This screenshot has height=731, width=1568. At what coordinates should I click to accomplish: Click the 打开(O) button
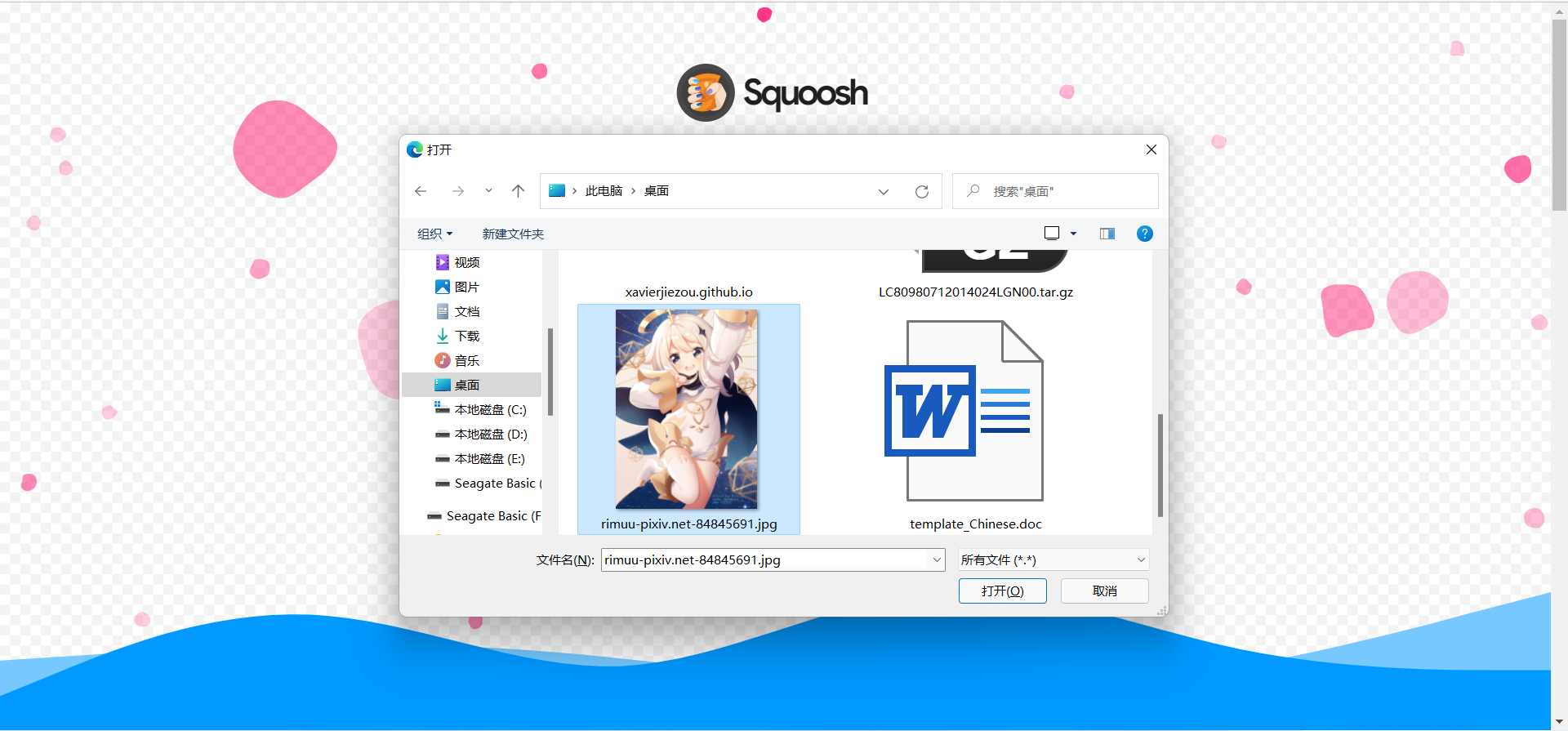point(1003,591)
